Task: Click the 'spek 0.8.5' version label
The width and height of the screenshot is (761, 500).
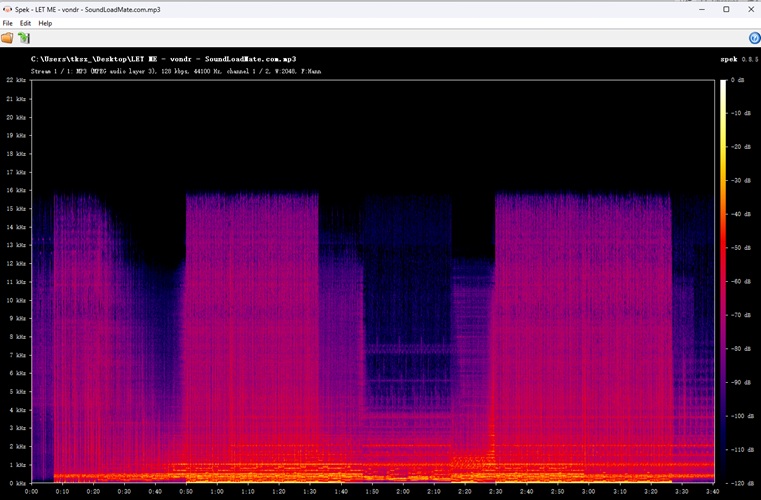Action: pos(738,59)
